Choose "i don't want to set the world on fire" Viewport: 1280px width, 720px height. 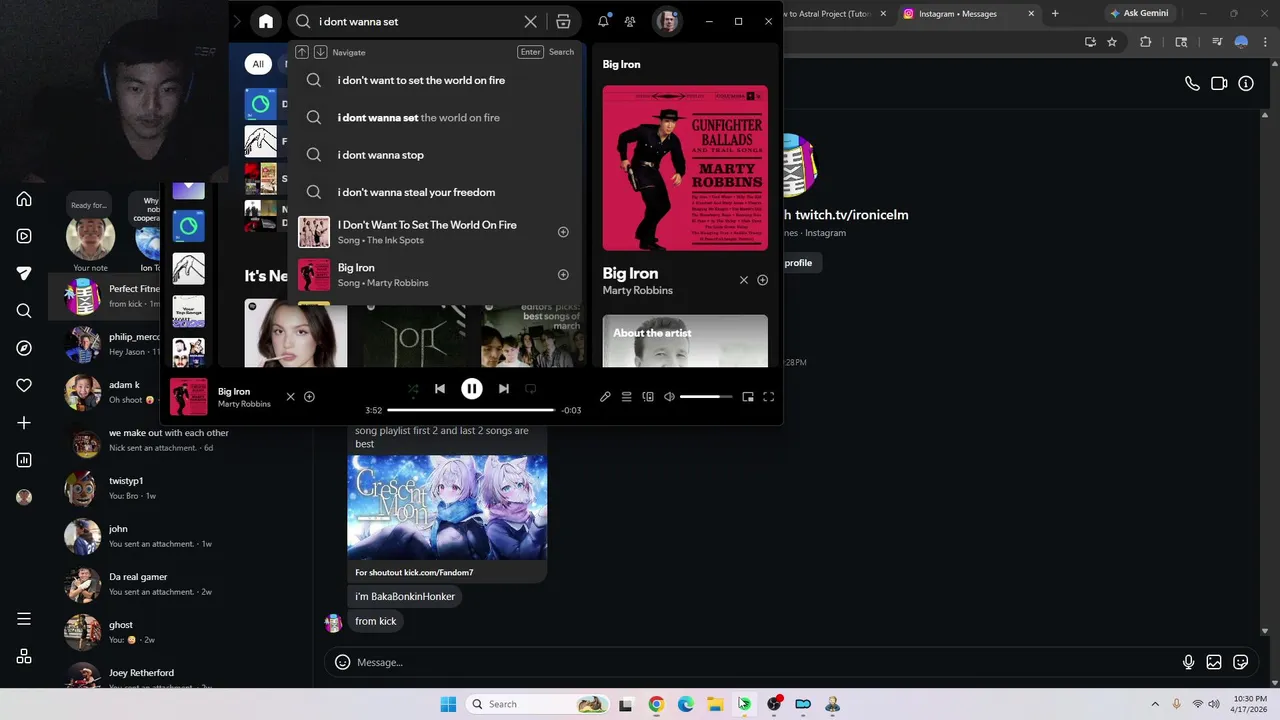(x=434, y=80)
